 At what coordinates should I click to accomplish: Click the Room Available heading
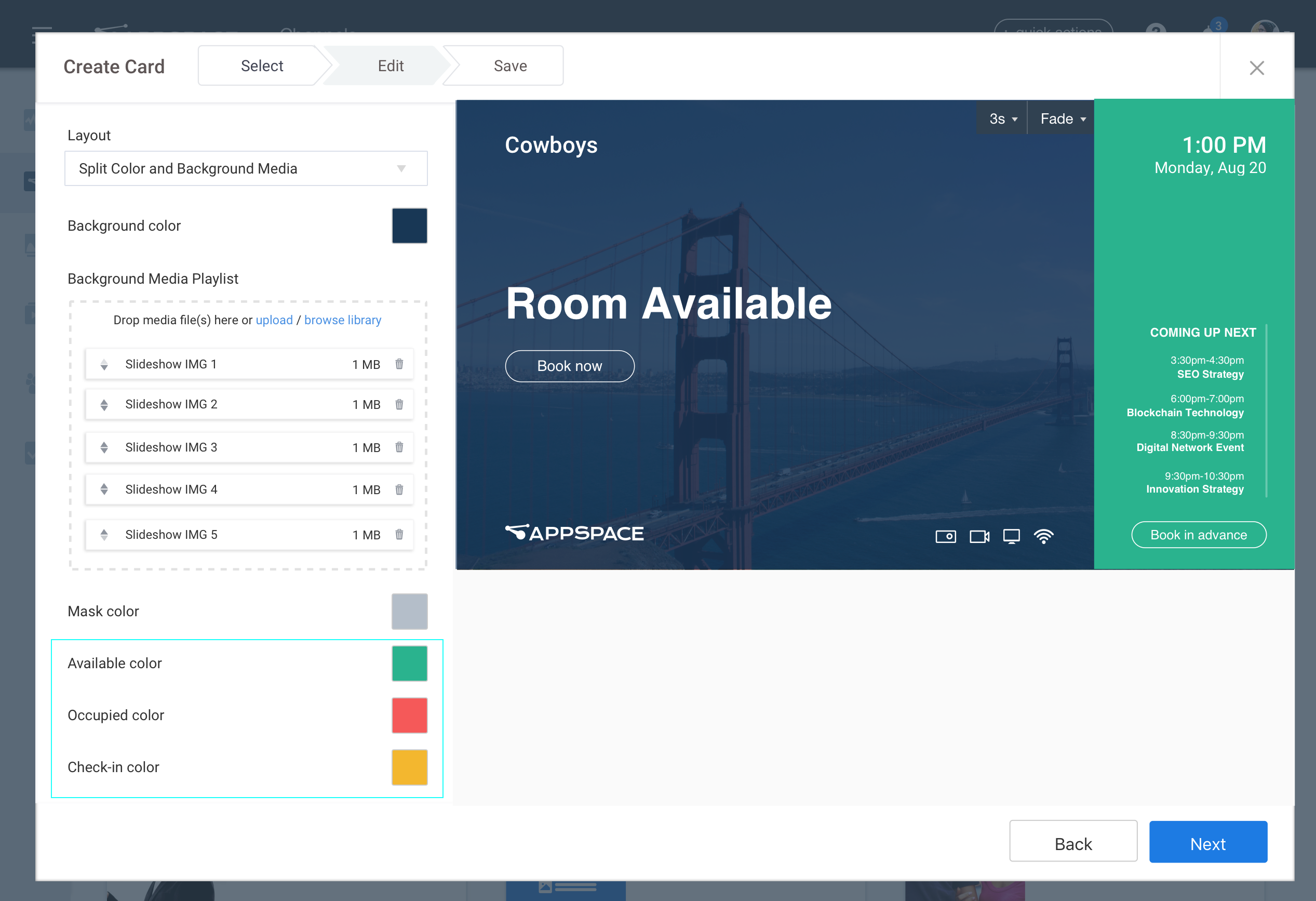click(669, 304)
